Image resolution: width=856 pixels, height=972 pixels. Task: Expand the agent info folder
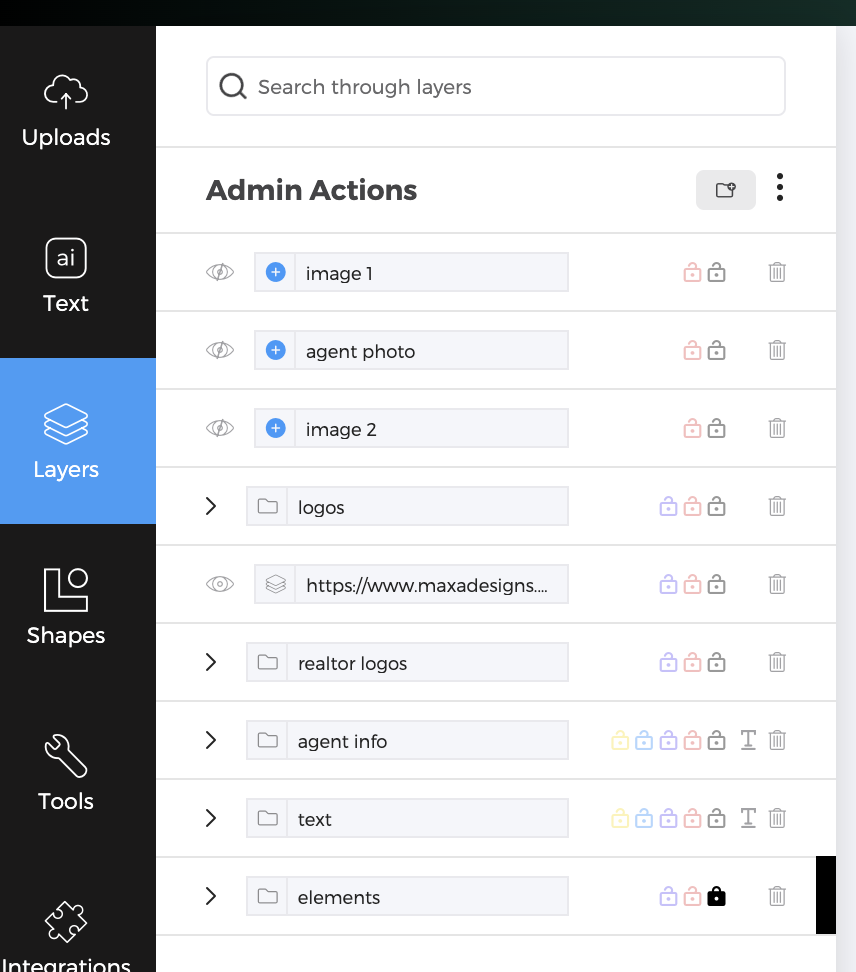[211, 740]
